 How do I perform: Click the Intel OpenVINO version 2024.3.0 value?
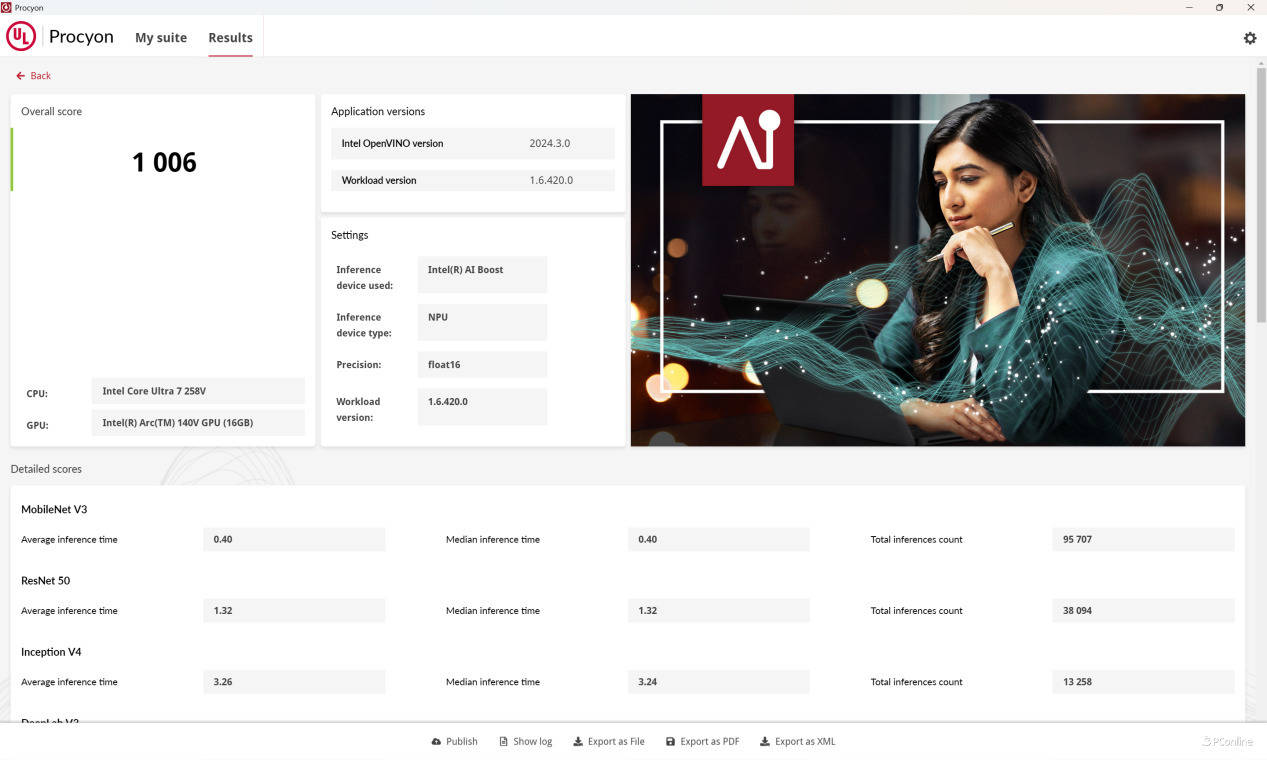549,143
